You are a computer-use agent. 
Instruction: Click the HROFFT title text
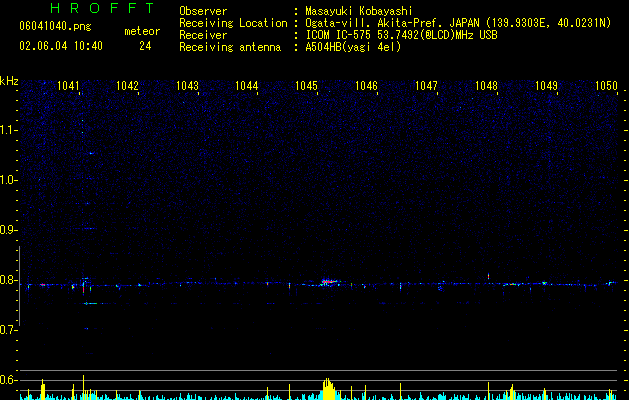102,8
